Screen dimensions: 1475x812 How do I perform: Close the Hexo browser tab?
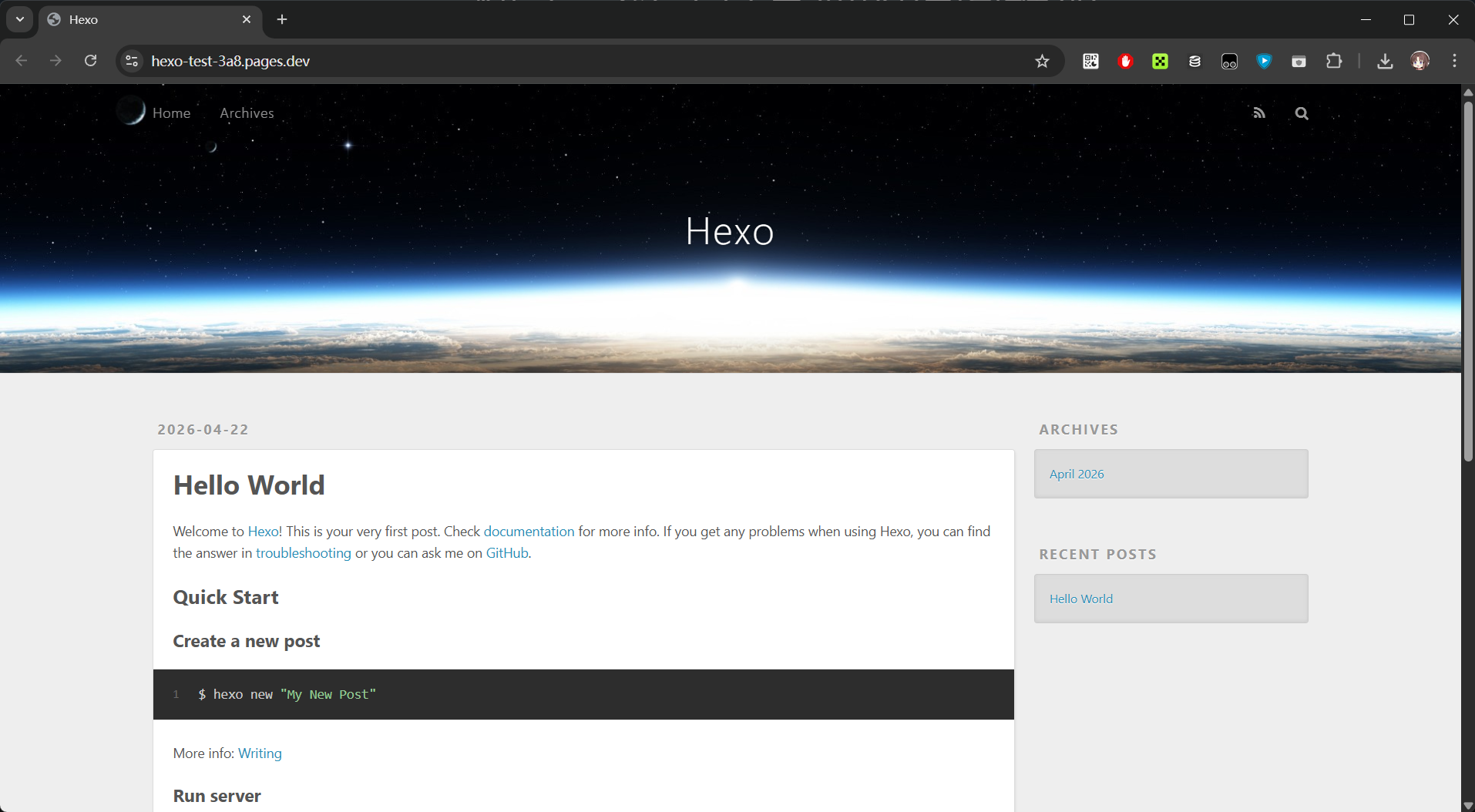247,19
